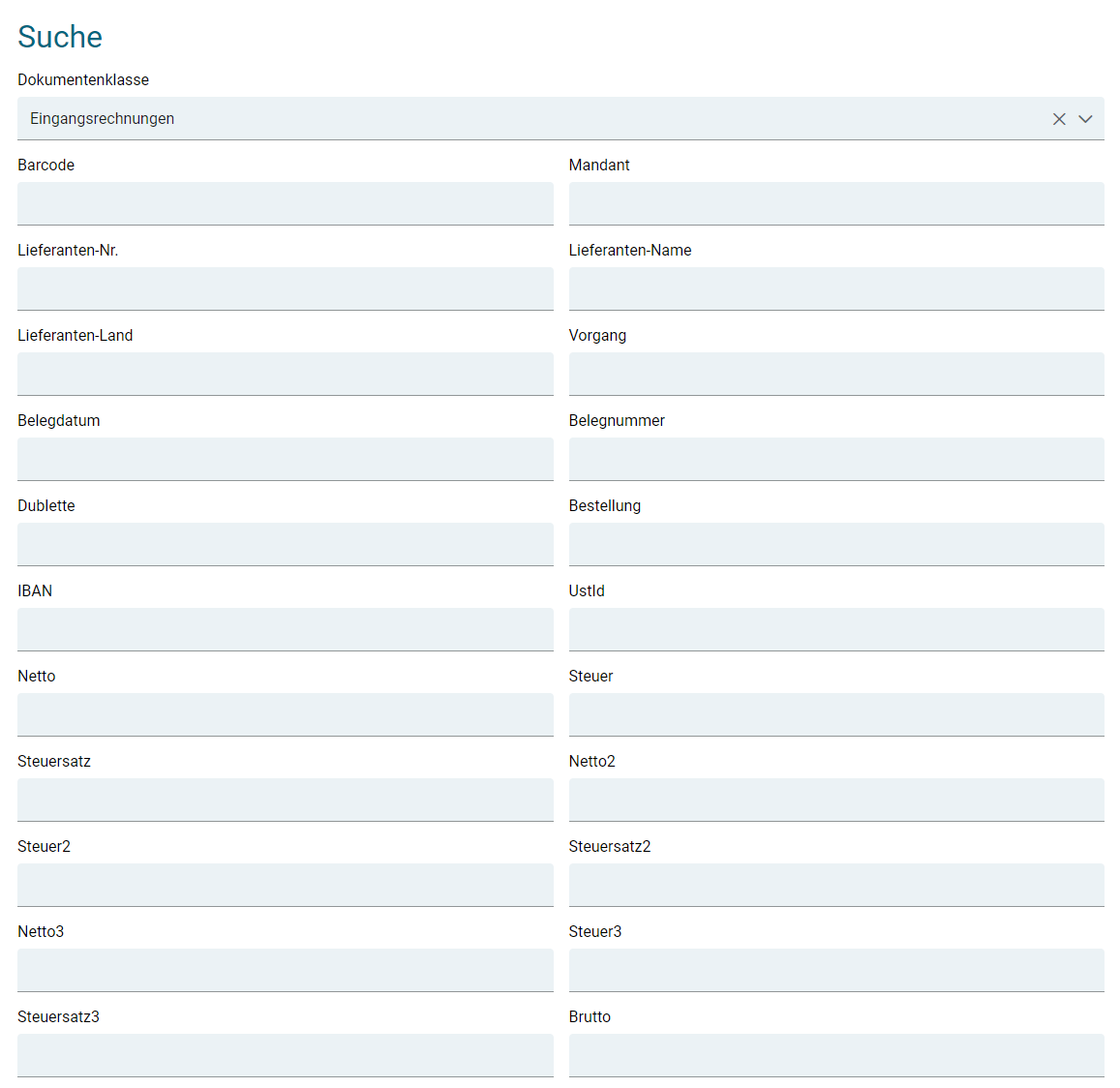Click the Belegnummer input field
The width and height of the screenshot is (1120, 1088).
(x=835, y=459)
